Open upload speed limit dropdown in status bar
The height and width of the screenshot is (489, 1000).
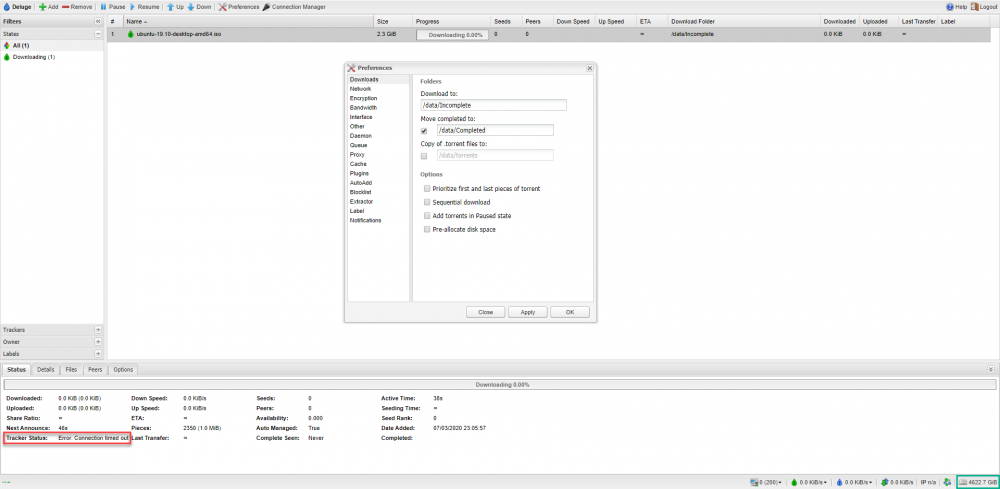pos(853,482)
